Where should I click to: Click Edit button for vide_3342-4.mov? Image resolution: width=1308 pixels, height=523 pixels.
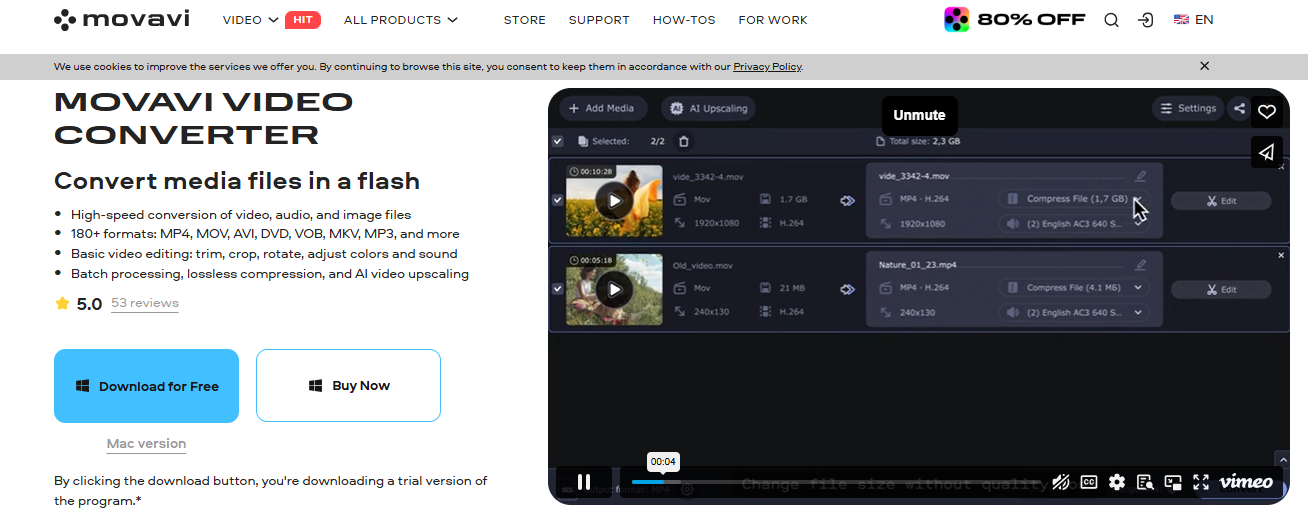point(1221,201)
